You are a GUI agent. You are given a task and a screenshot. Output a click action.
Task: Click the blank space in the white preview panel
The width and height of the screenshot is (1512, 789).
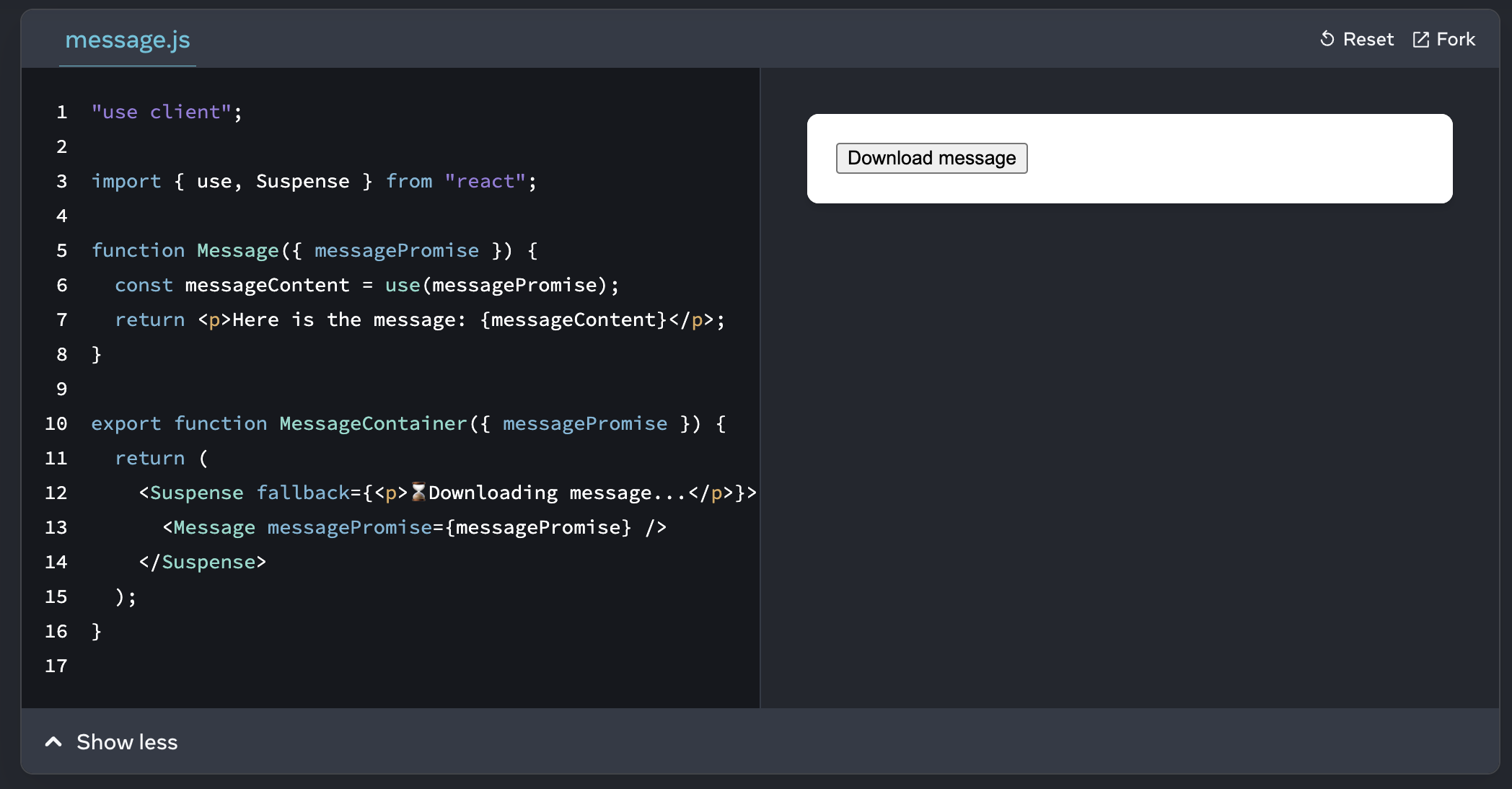point(1241,159)
